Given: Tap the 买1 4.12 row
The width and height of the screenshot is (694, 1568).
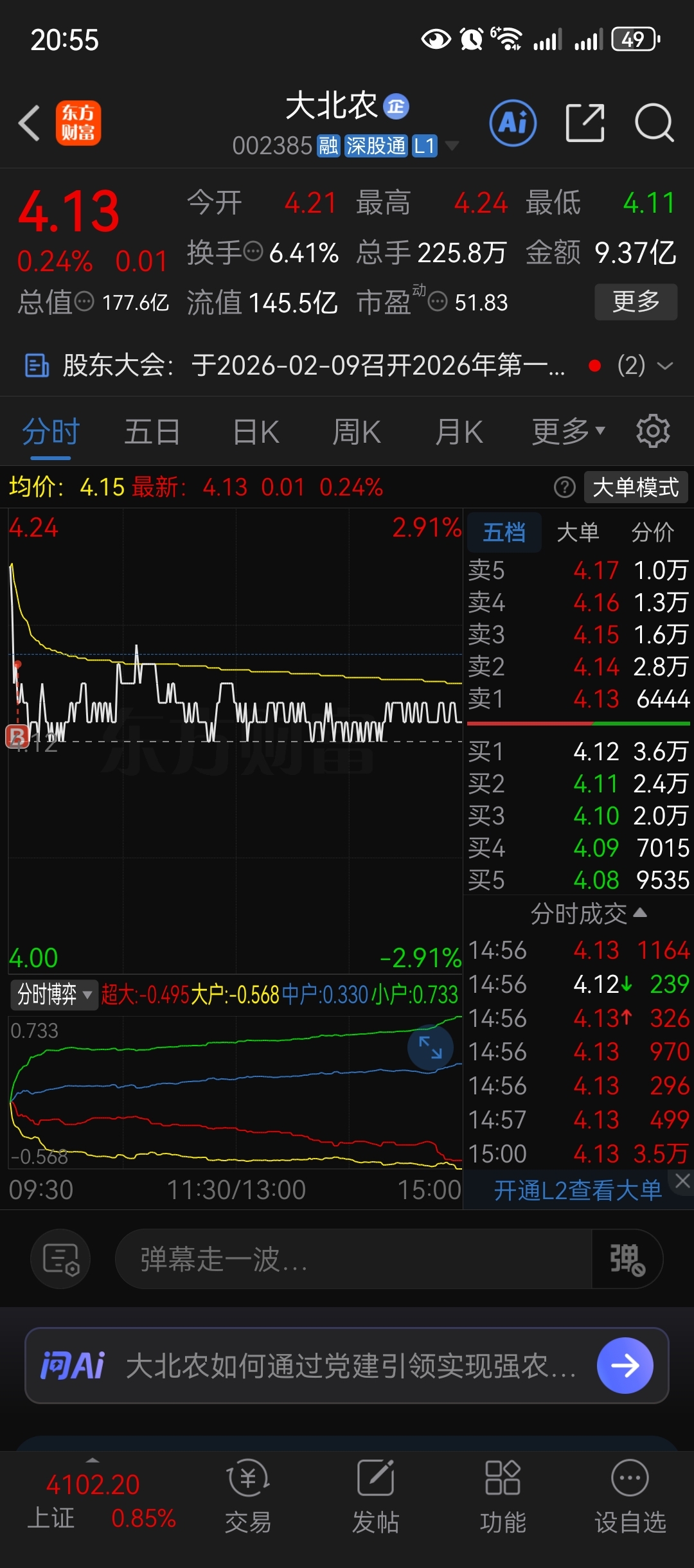Looking at the screenshot, I should point(578,751).
